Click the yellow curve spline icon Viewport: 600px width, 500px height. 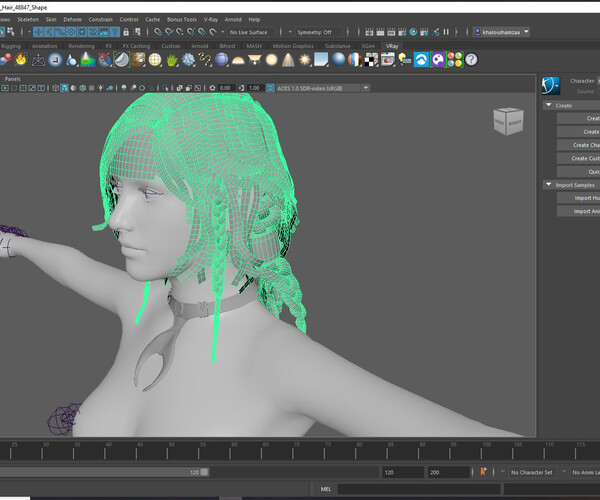point(205,60)
